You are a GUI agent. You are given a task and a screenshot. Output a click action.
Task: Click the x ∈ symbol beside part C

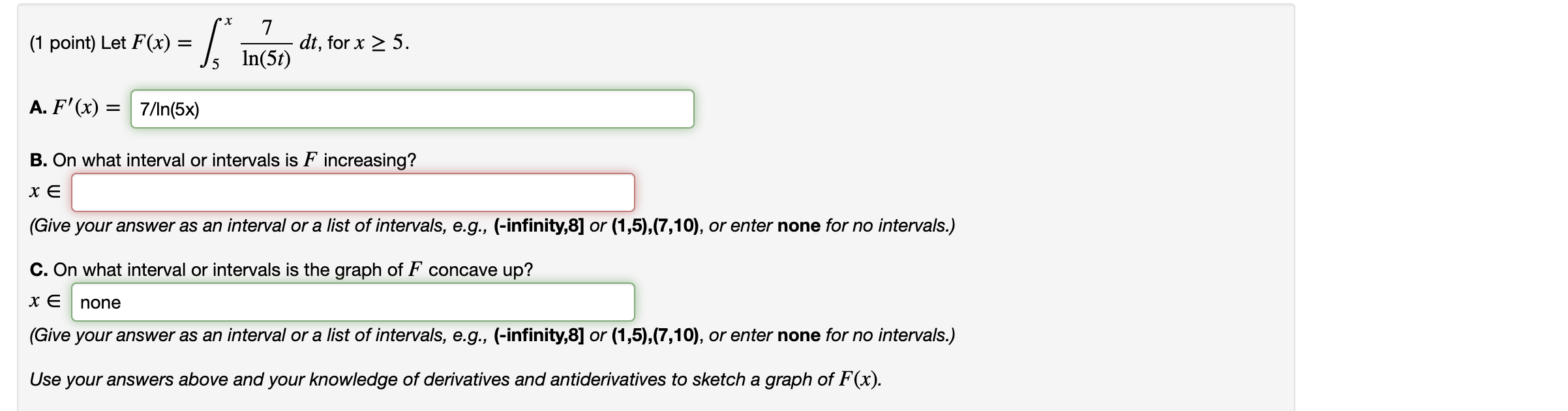[x=44, y=301]
